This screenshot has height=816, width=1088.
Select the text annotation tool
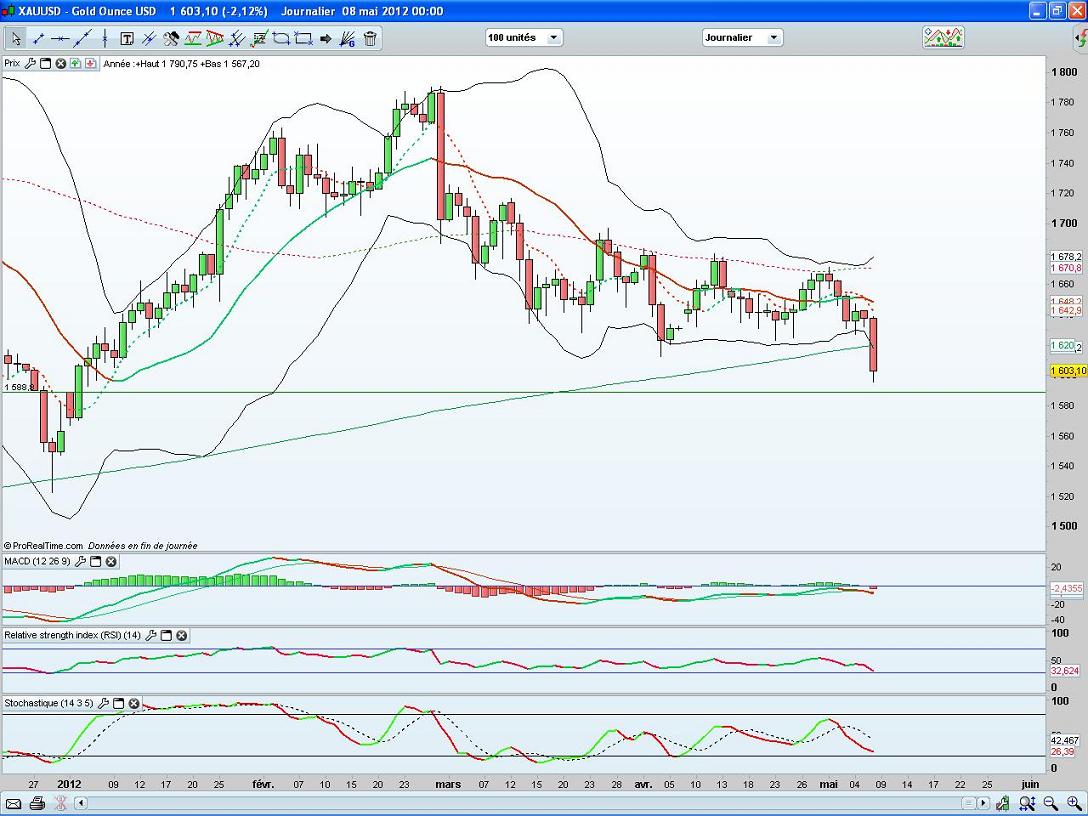127,39
